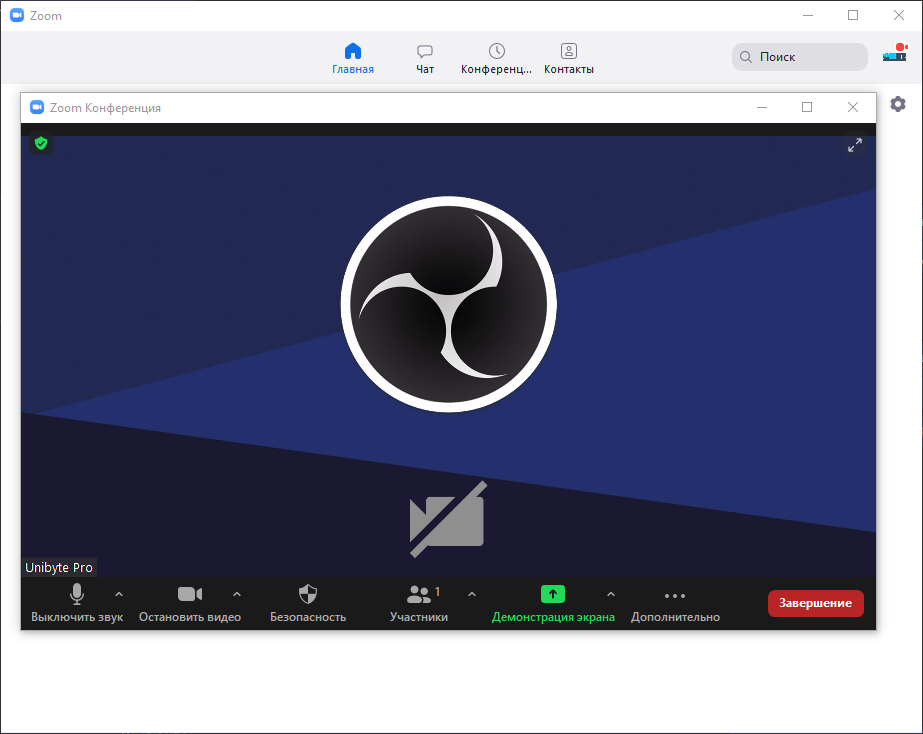This screenshot has height=734, width=923.
Task: Minimize the Zoom Конференция window
Action: click(x=762, y=107)
